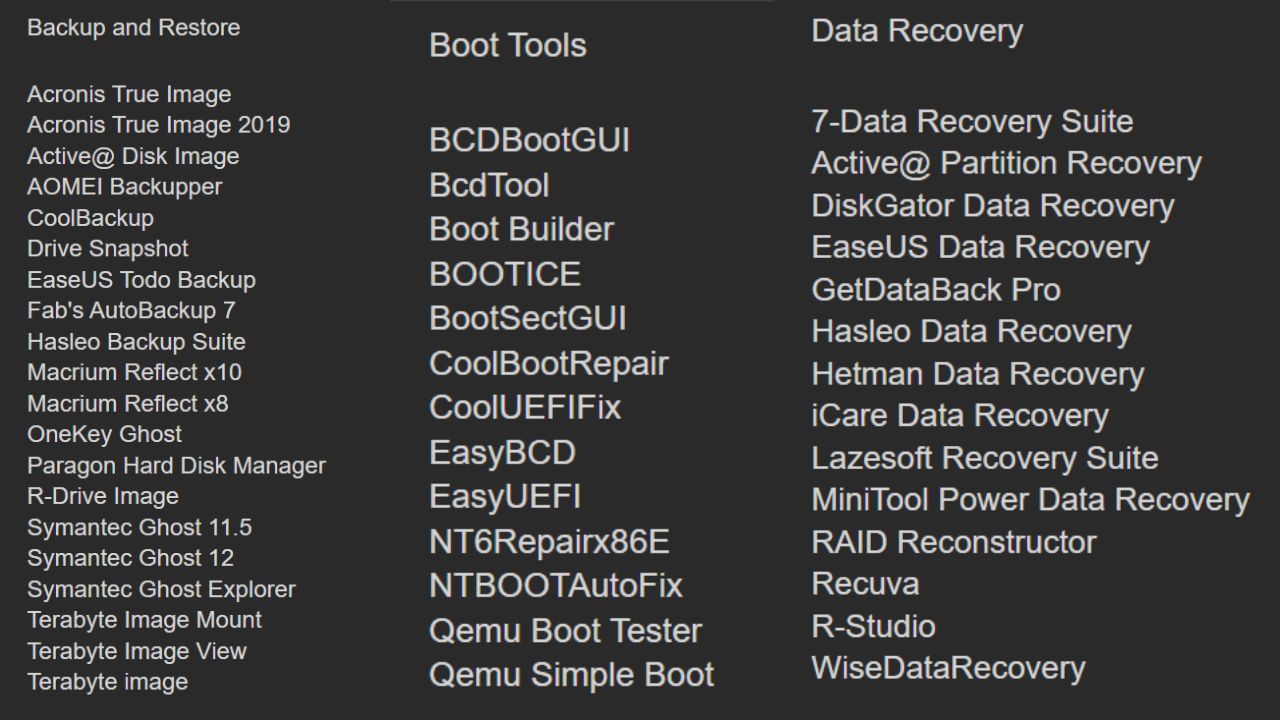
Task: Click the BCDBootGUI boot tool
Action: point(529,140)
